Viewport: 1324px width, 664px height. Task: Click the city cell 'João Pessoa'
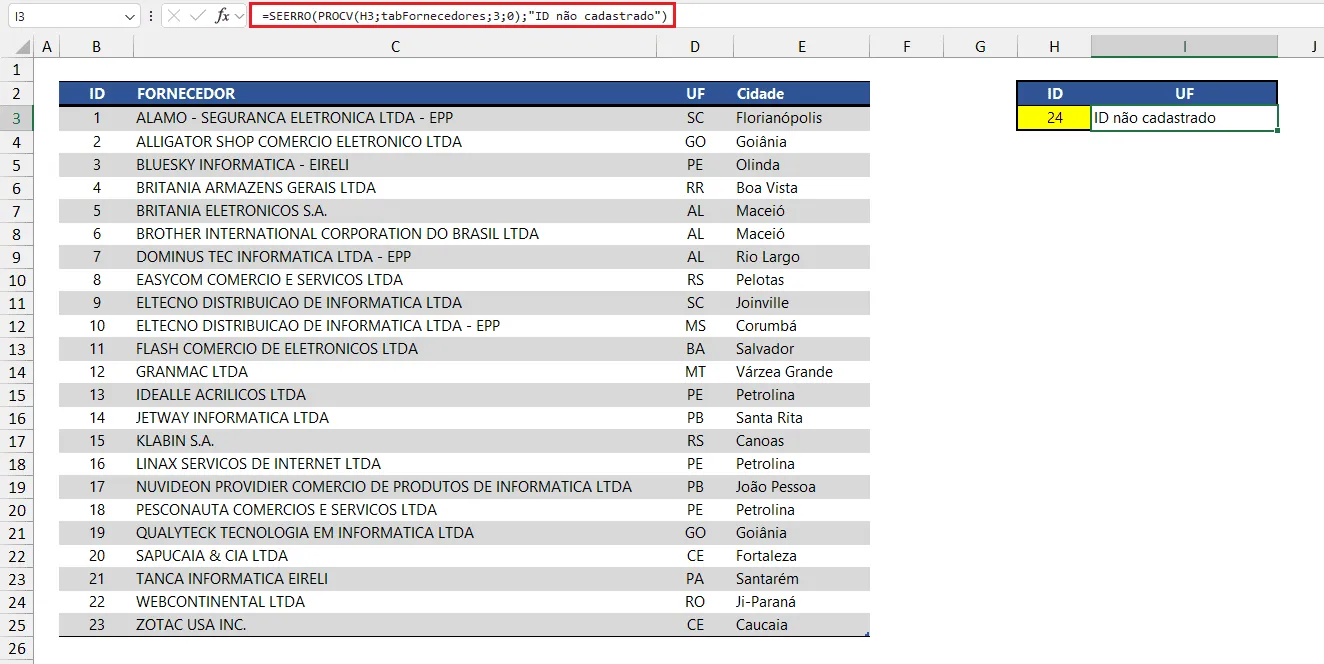click(x=801, y=486)
